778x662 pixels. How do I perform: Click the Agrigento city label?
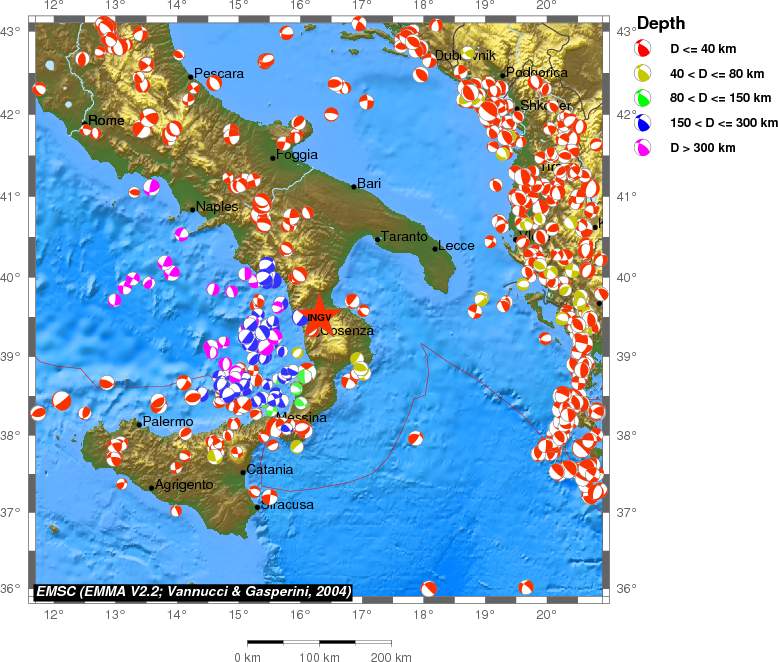click(x=184, y=485)
